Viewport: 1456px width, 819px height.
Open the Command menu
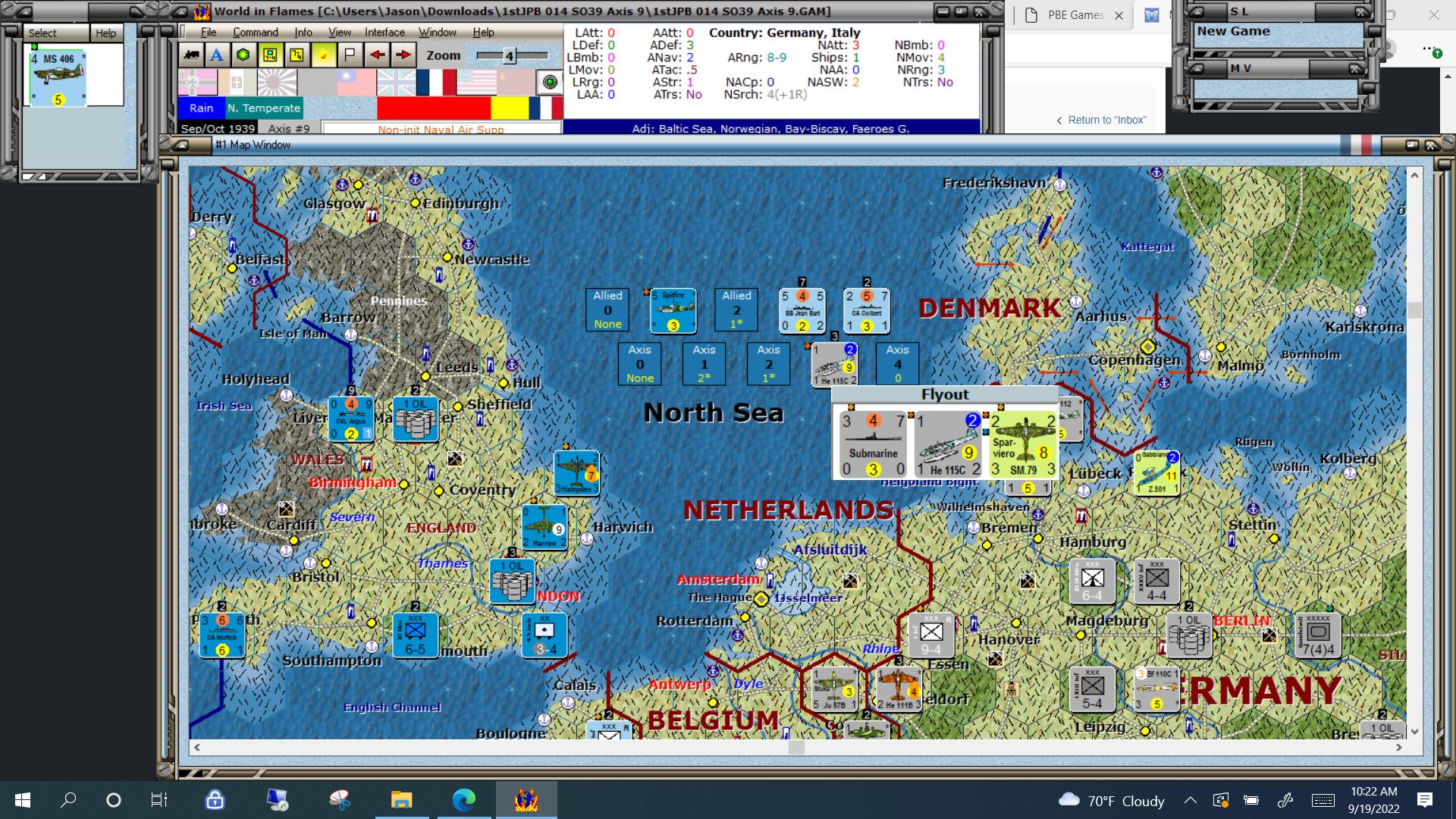256,32
